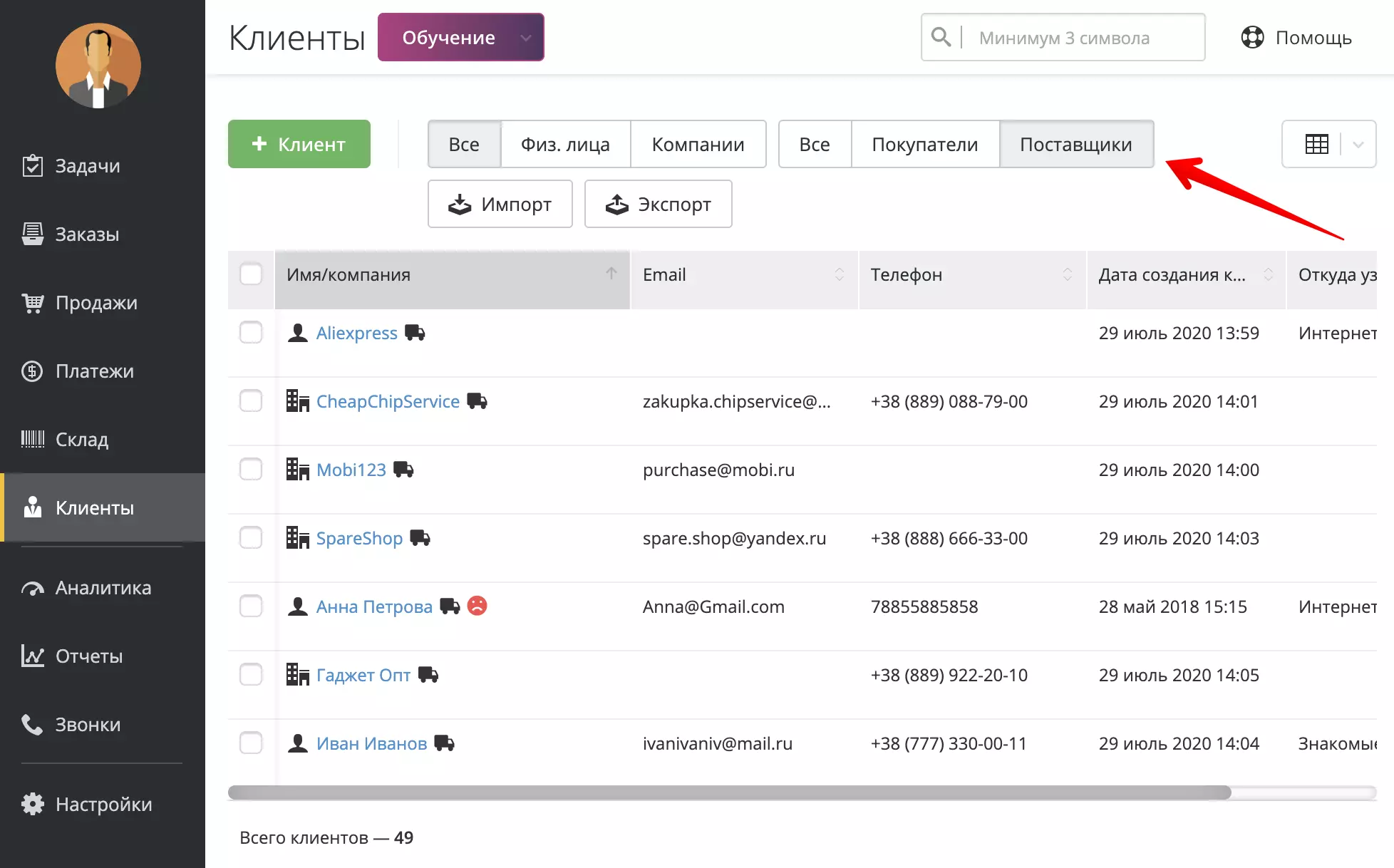Click the Склад barcode icon
The width and height of the screenshot is (1394, 868).
[32, 439]
